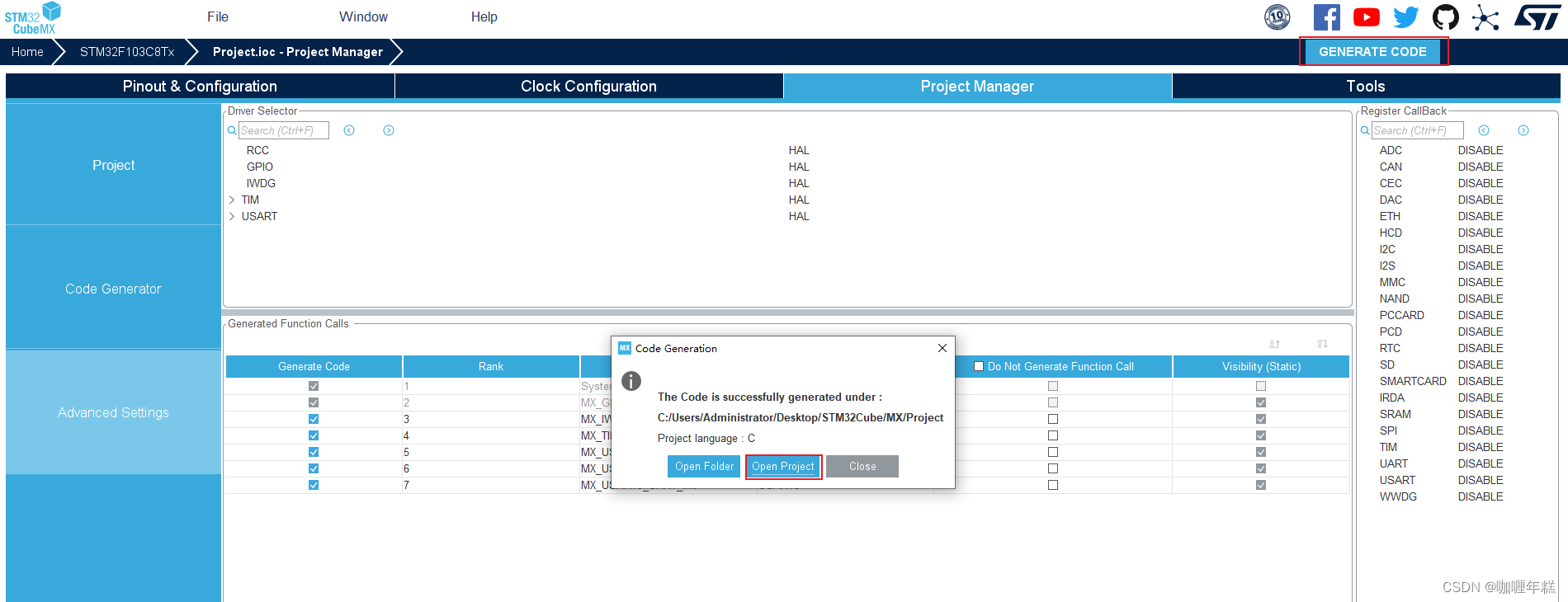Open the HAL driver dropdown for GPIO
Viewport: 1568px width, 602px height.
[x=799, y=167]
